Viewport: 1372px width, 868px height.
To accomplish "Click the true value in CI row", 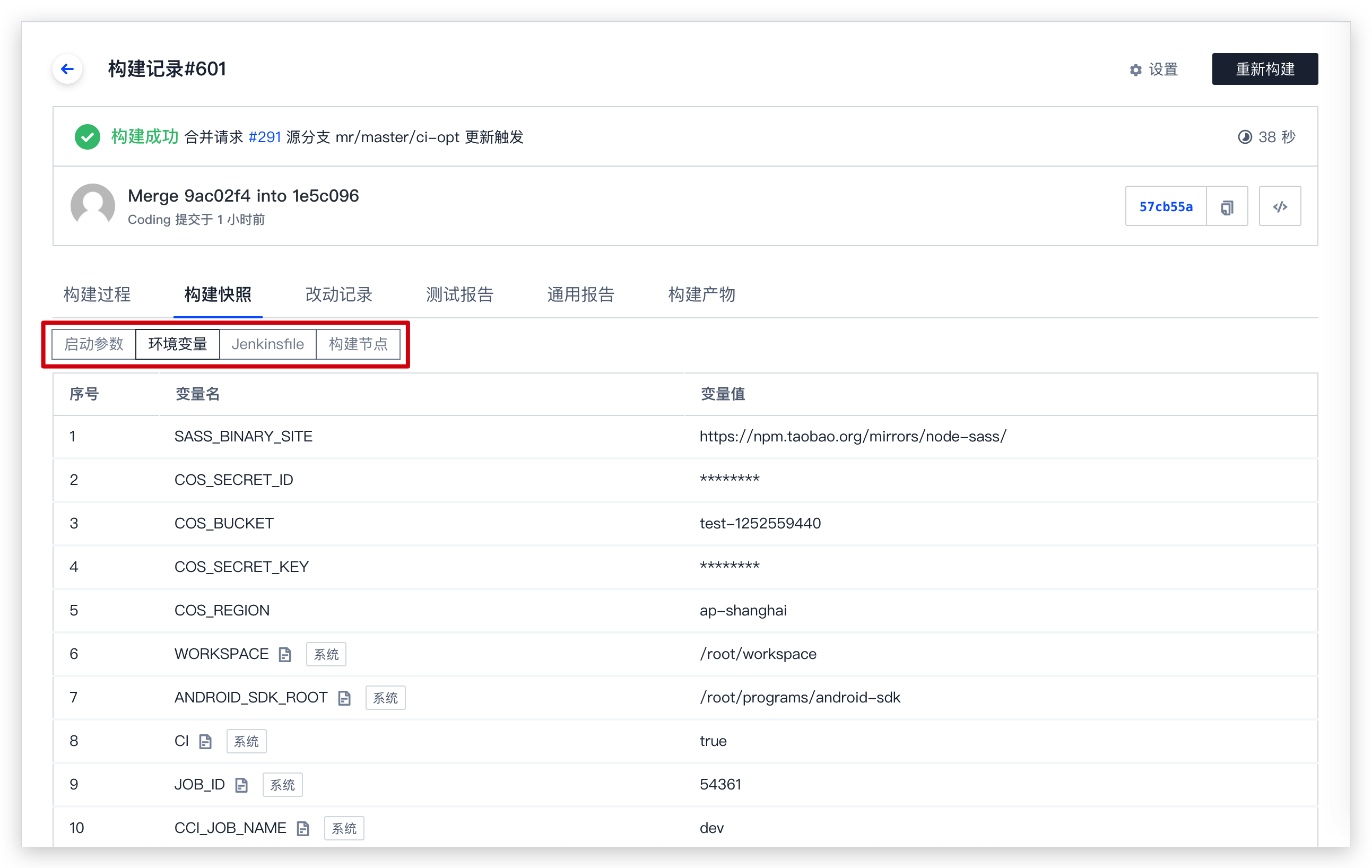I will coord(713,741).
